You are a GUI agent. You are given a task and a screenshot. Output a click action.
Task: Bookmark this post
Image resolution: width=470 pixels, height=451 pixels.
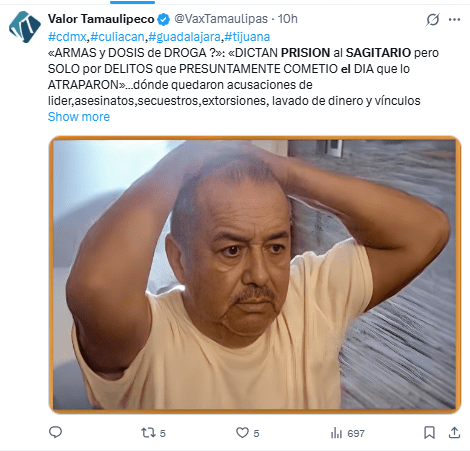pos(429,433)
